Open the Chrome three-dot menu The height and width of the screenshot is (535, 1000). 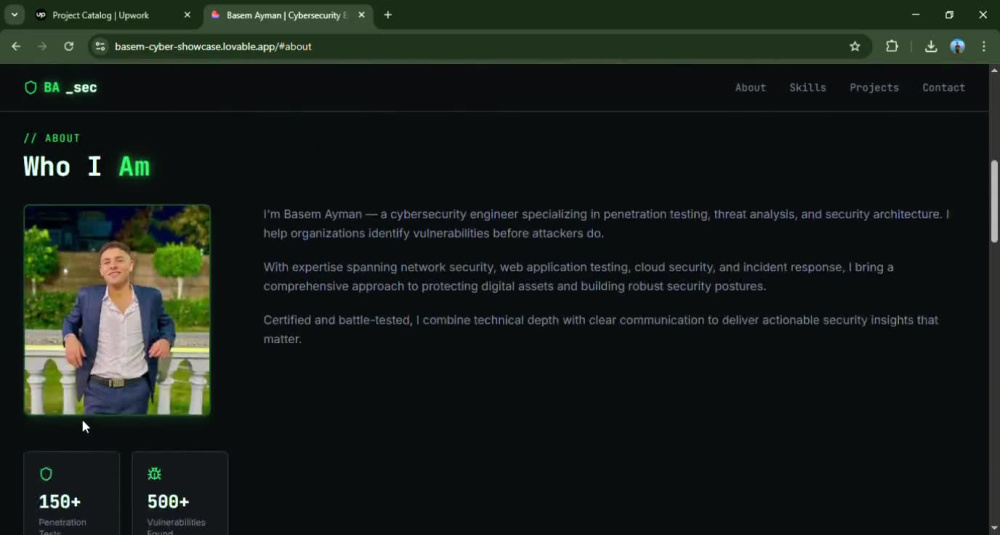pyautogui.click(x=983, y=47)
